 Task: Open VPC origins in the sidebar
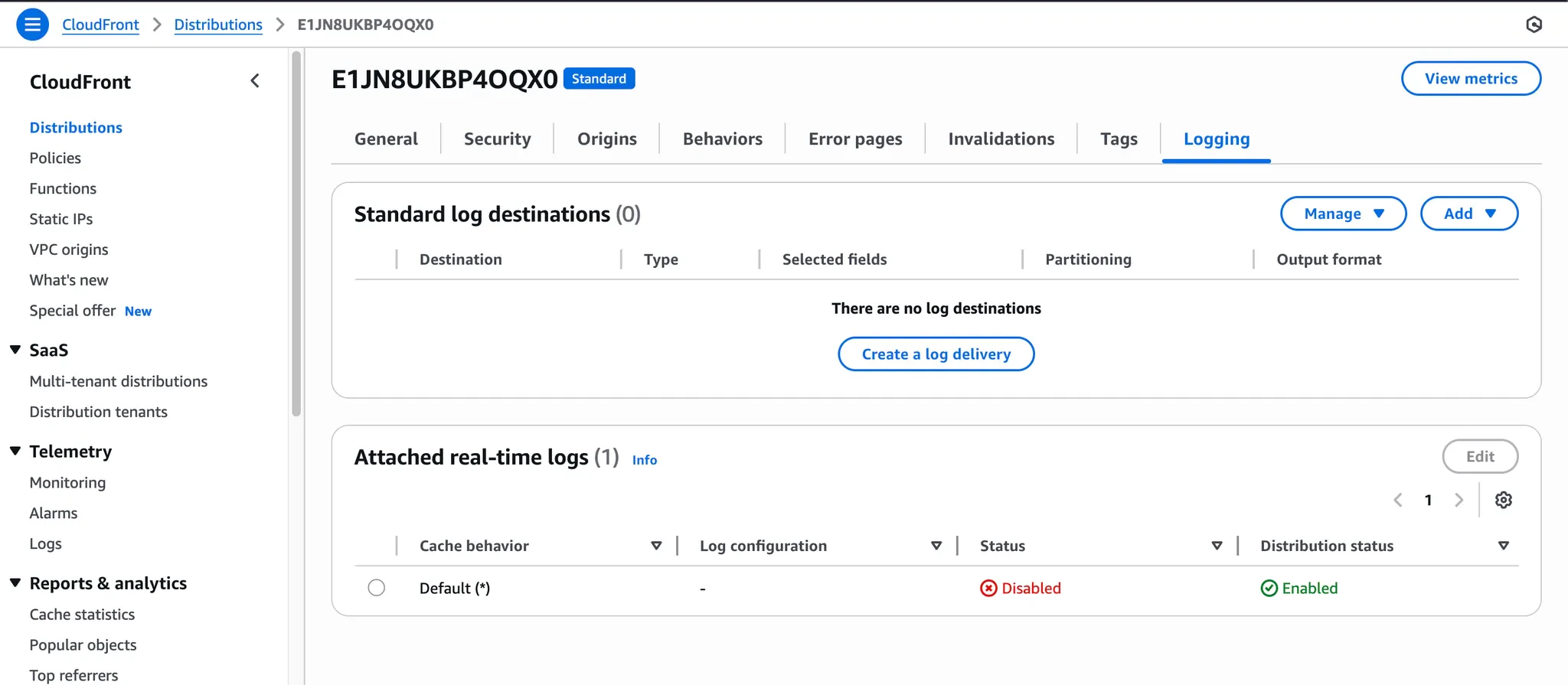click(69, 250)
